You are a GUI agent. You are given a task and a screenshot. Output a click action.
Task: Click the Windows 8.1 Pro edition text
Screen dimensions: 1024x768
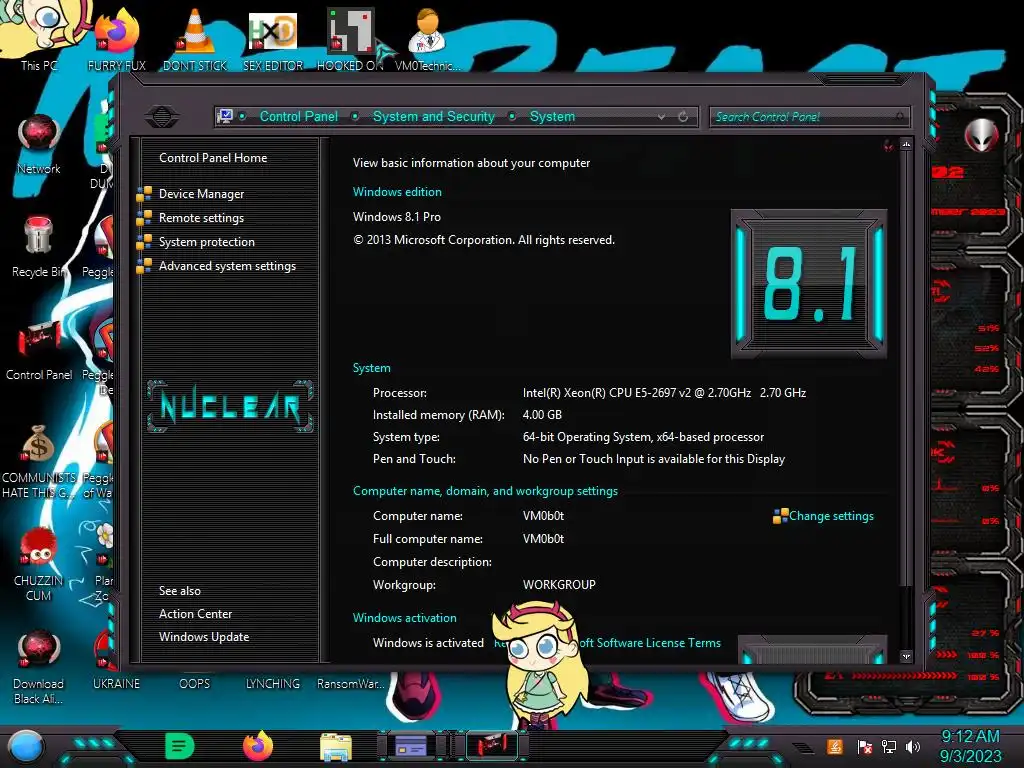click(x=396, y=217)
